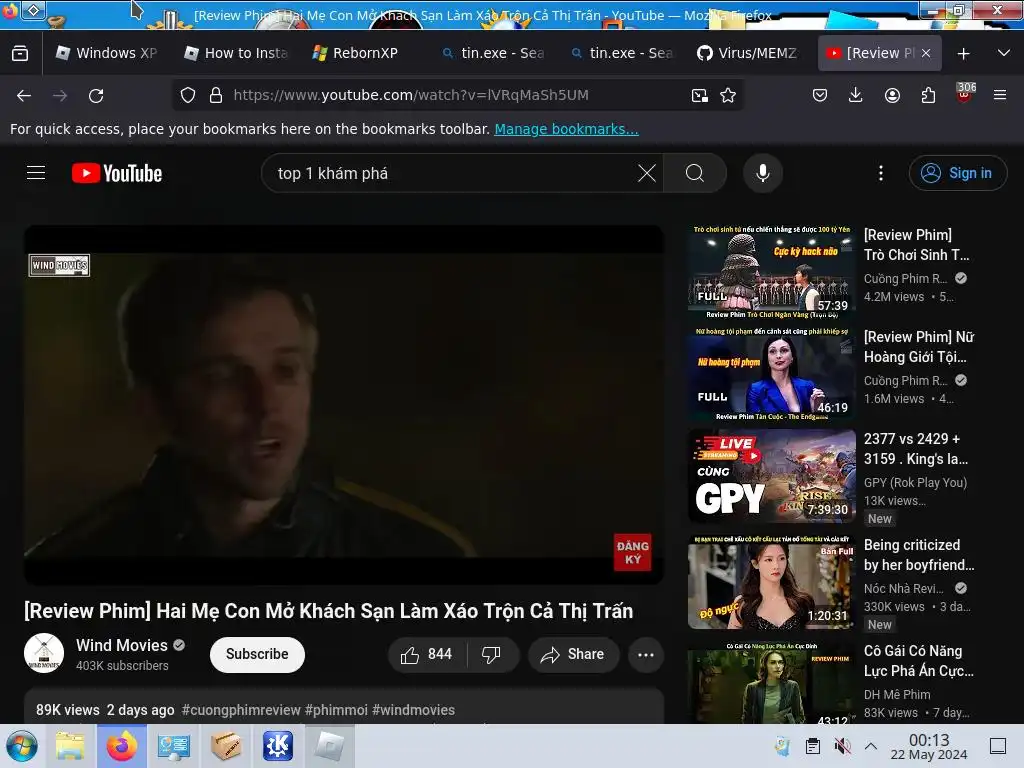Expand hidden system tray icons
Image resolution: width=1024 pixels, height=768 pixels.
click(x=871, y=746)
